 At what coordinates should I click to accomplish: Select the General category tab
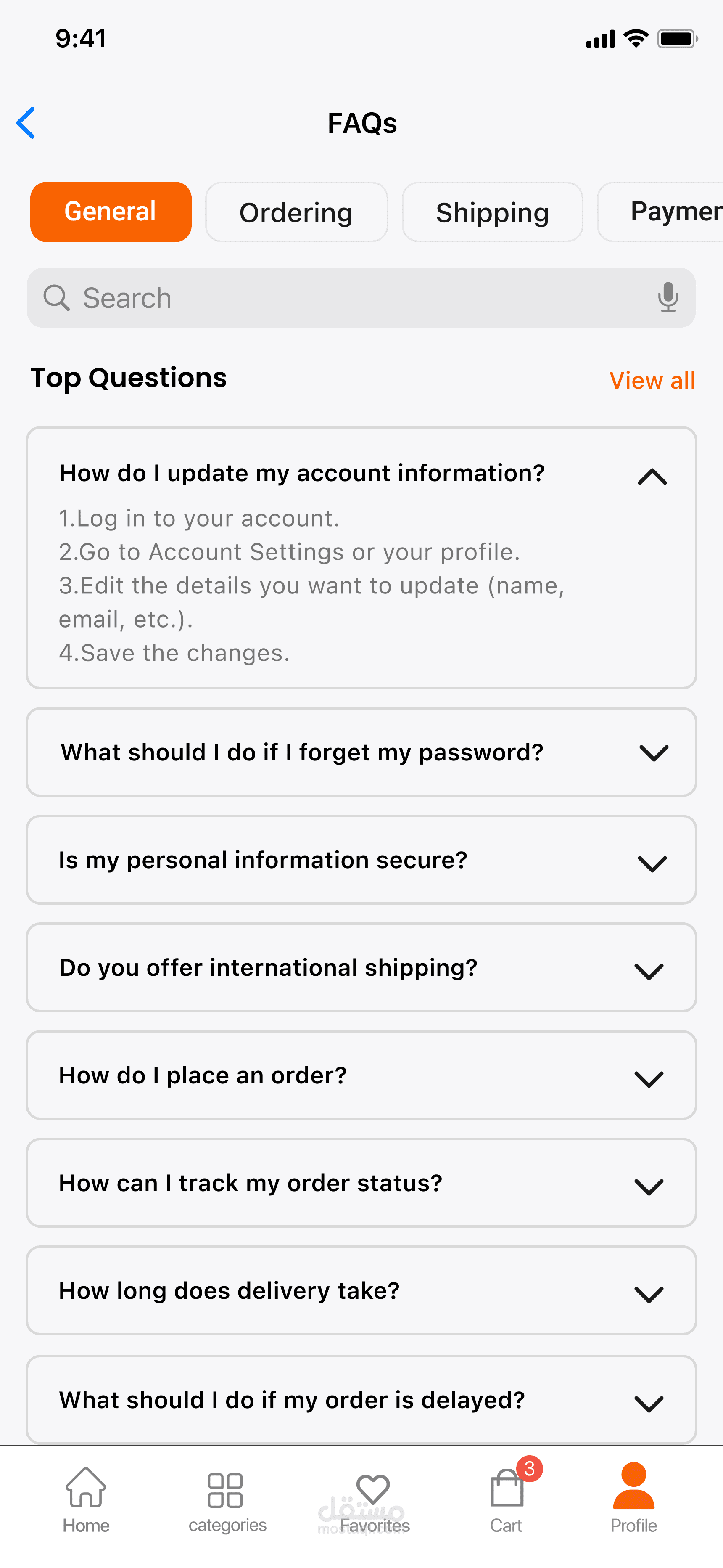[x=111, y=212]
